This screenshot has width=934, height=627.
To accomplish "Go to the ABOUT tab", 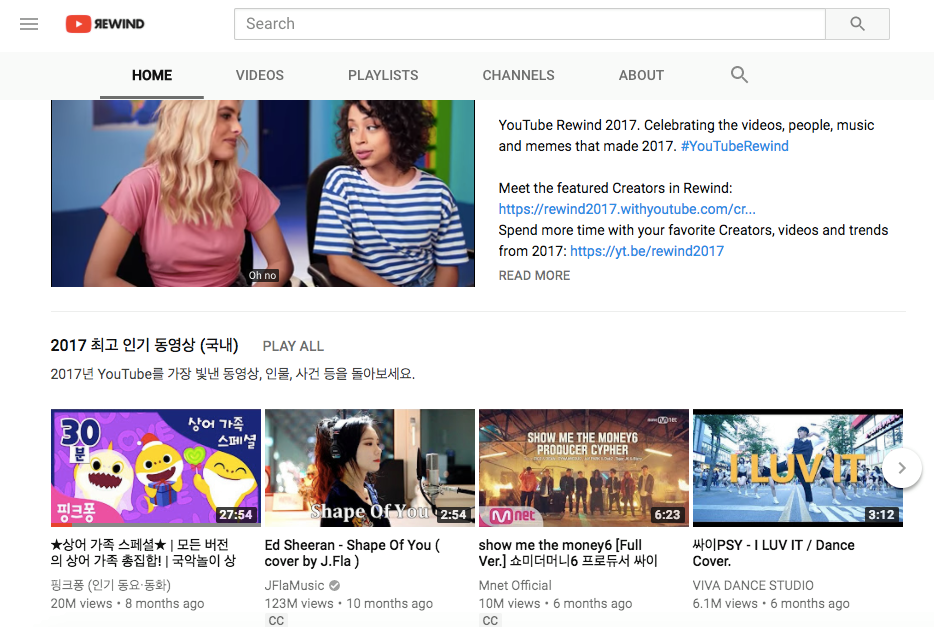I will [x=641, y=76].
